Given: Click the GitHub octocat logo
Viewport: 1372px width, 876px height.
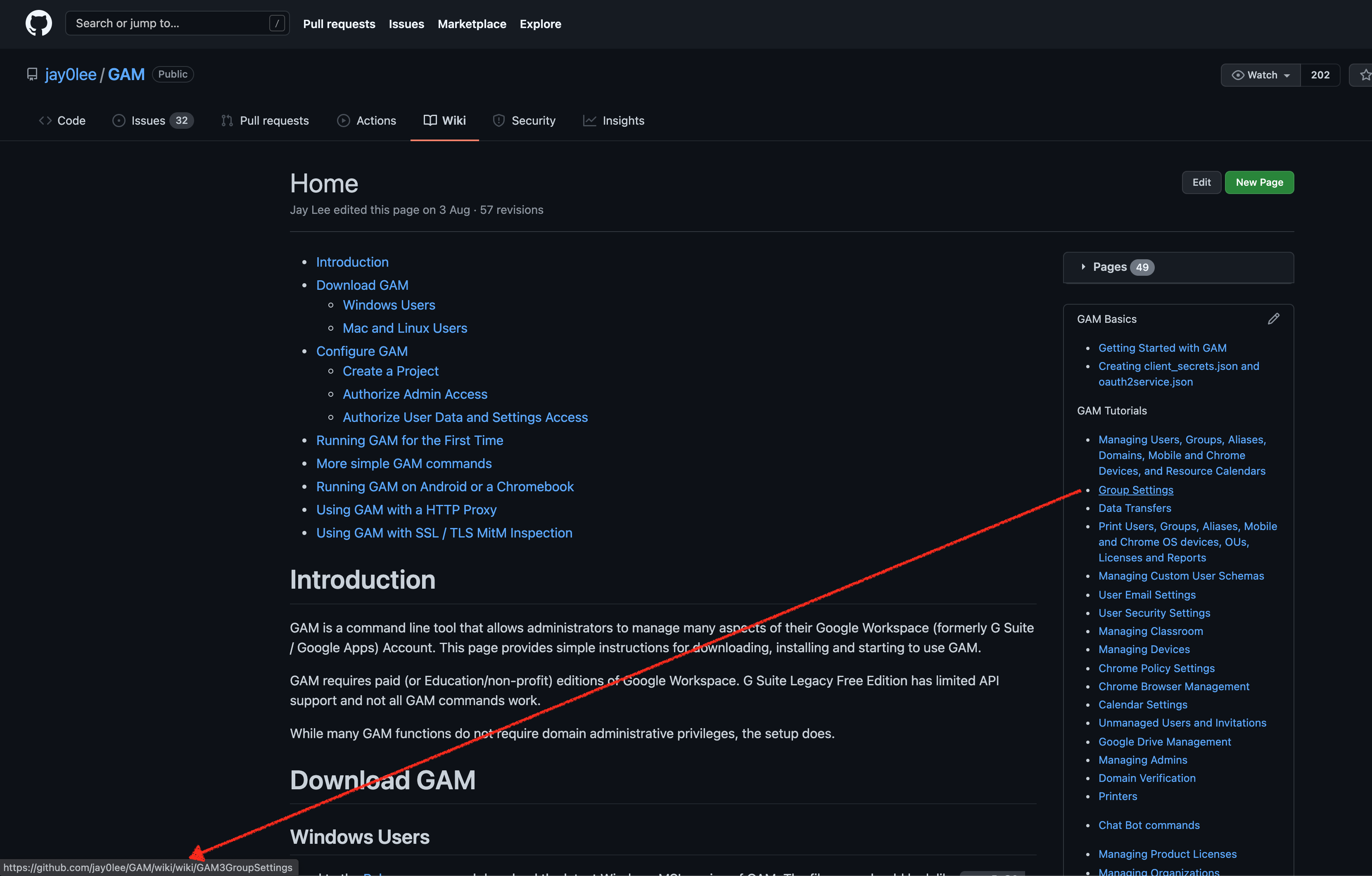Looking at the screenshot, I should coord(38,24).
